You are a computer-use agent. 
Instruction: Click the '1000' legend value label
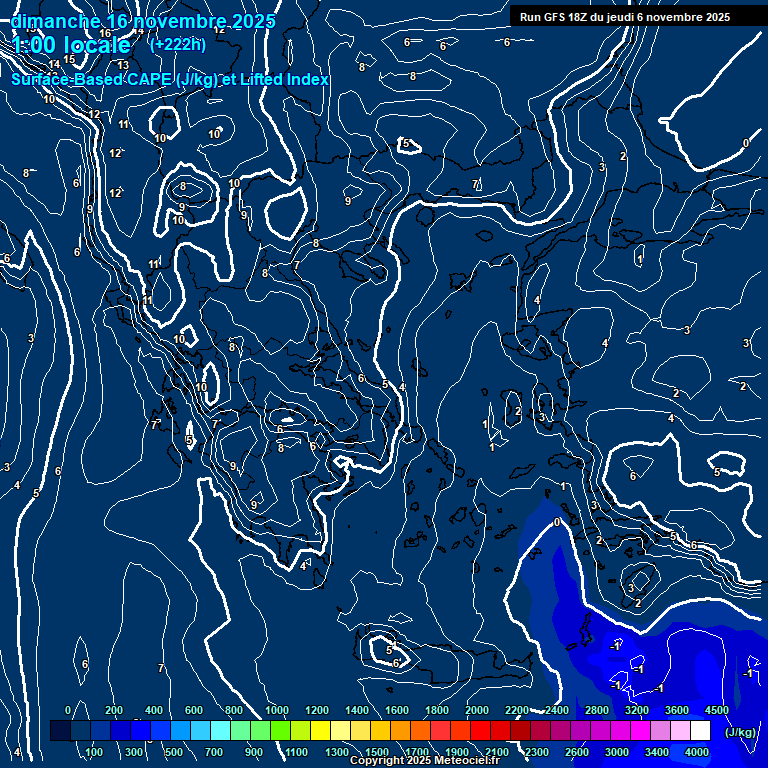click(x=277, y=710)
